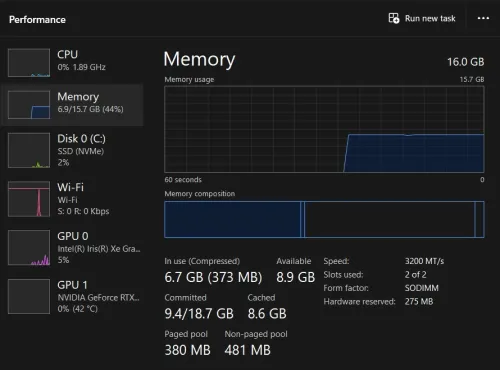500x370 pixels.
Task: Select the CPU mini graph thumbnail
Action: 29,63
